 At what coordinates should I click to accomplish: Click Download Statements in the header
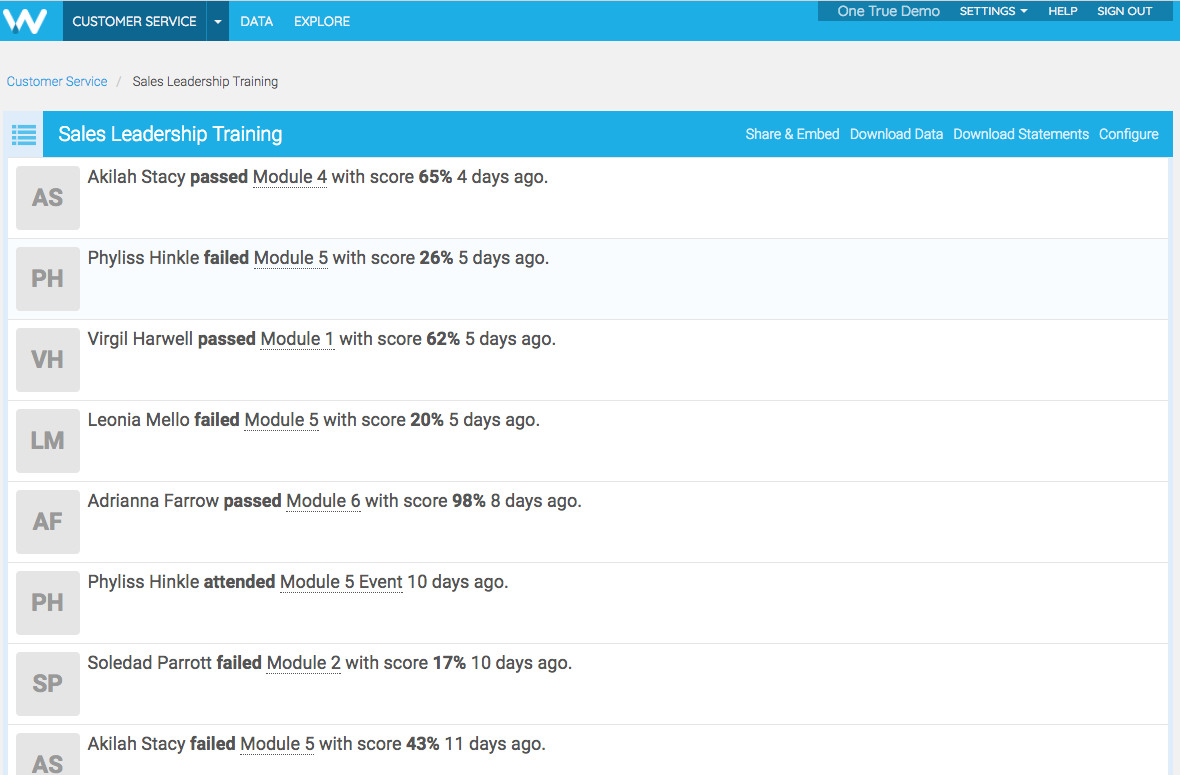[1021, 134]
